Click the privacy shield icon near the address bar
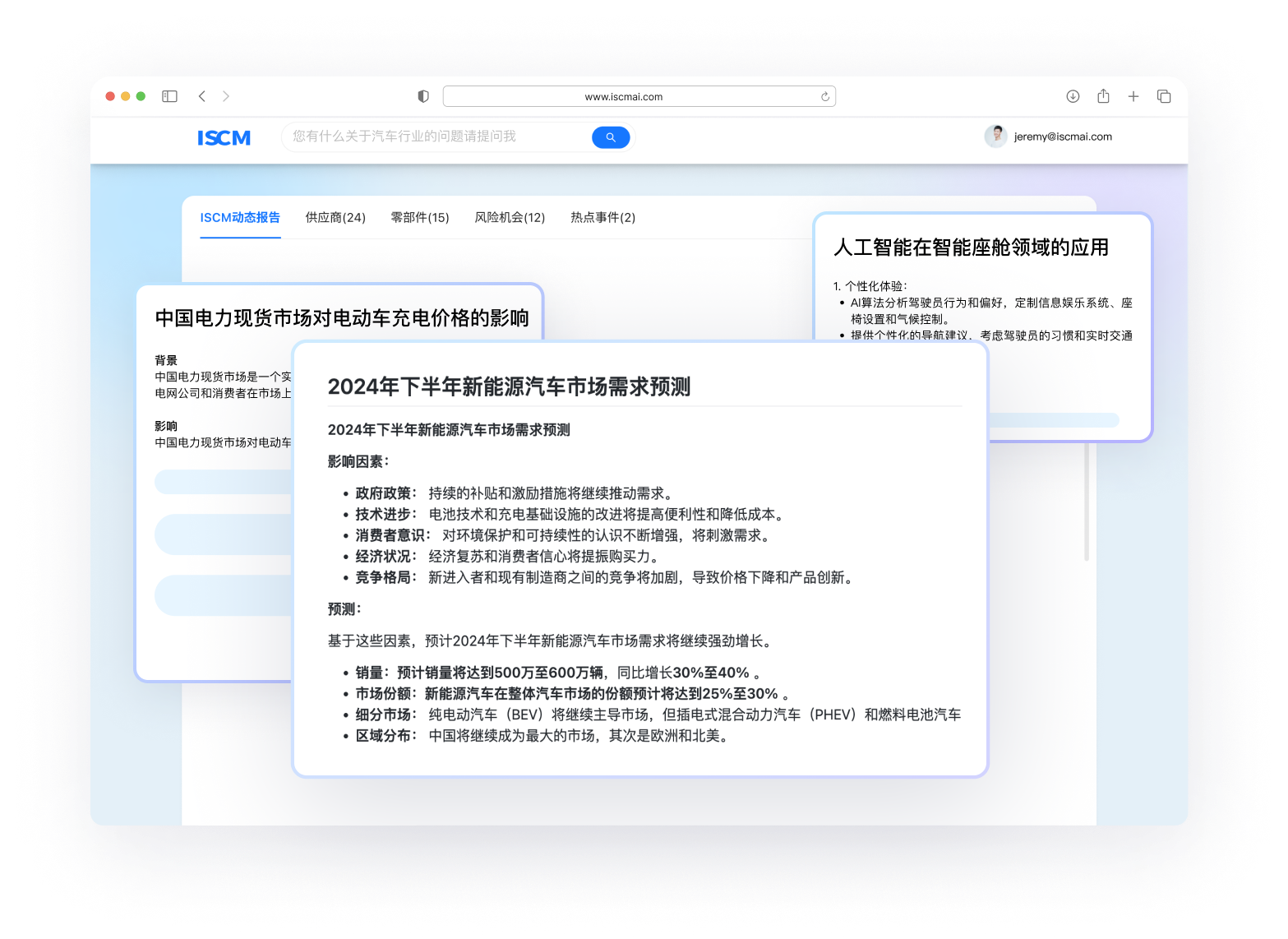1288x939 pixels. click(x=422, y=95)
